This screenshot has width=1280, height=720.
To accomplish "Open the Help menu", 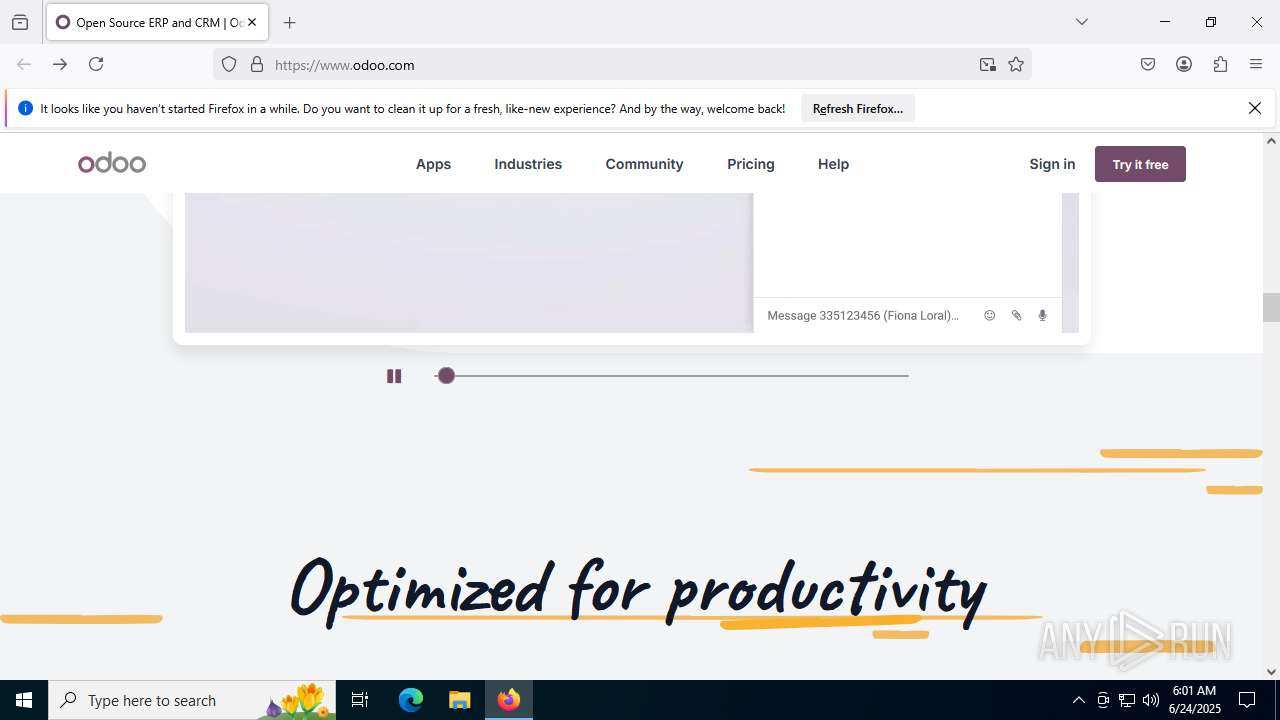I will click(833, 164).
